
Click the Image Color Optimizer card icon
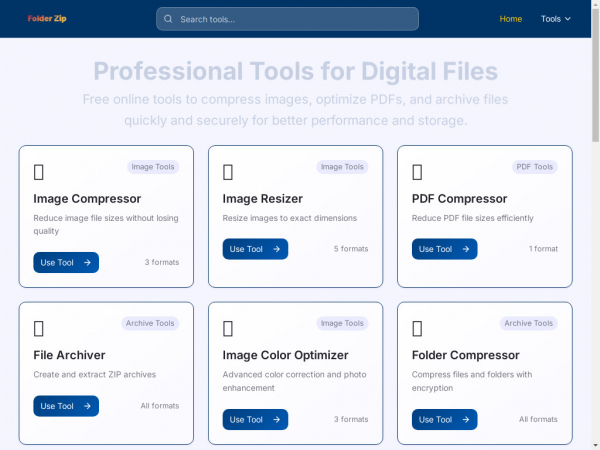pos(228,328)
